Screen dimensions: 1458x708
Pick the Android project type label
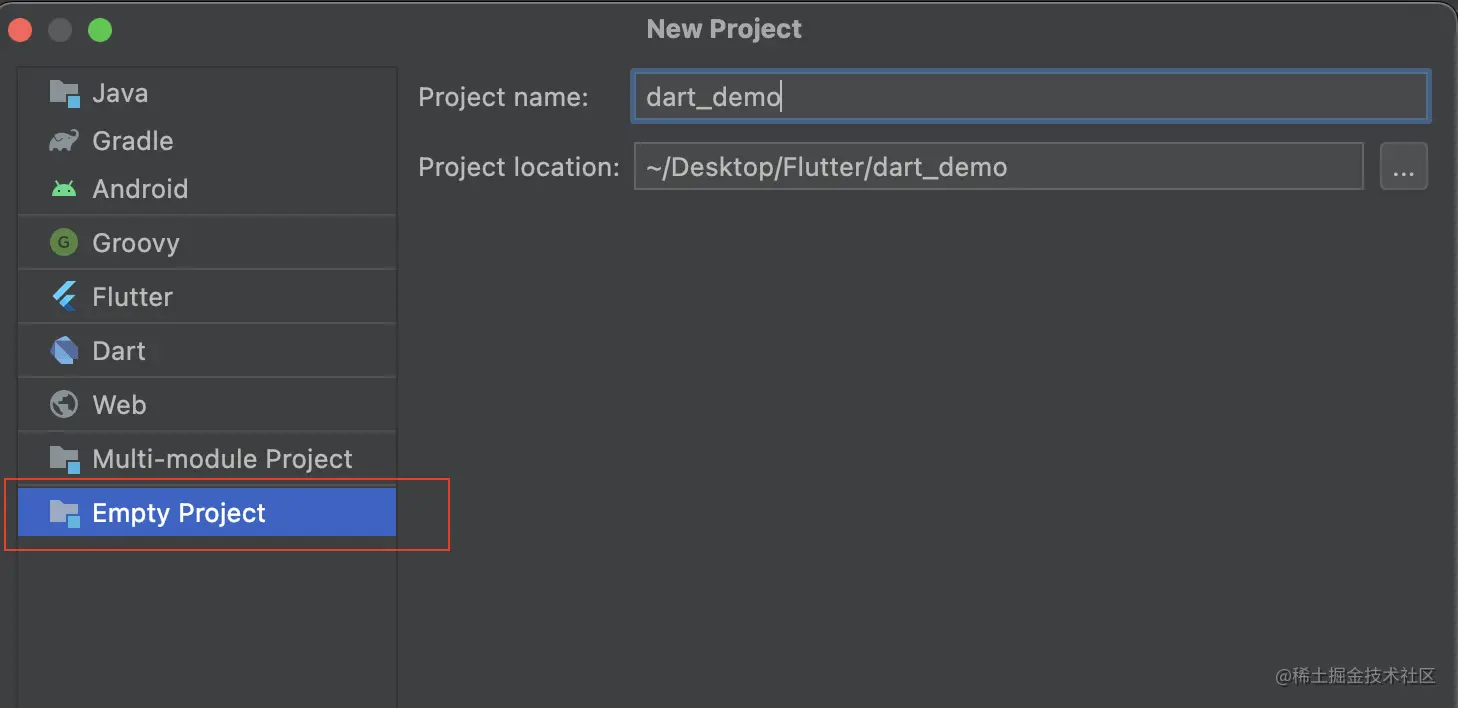[140, 189]
